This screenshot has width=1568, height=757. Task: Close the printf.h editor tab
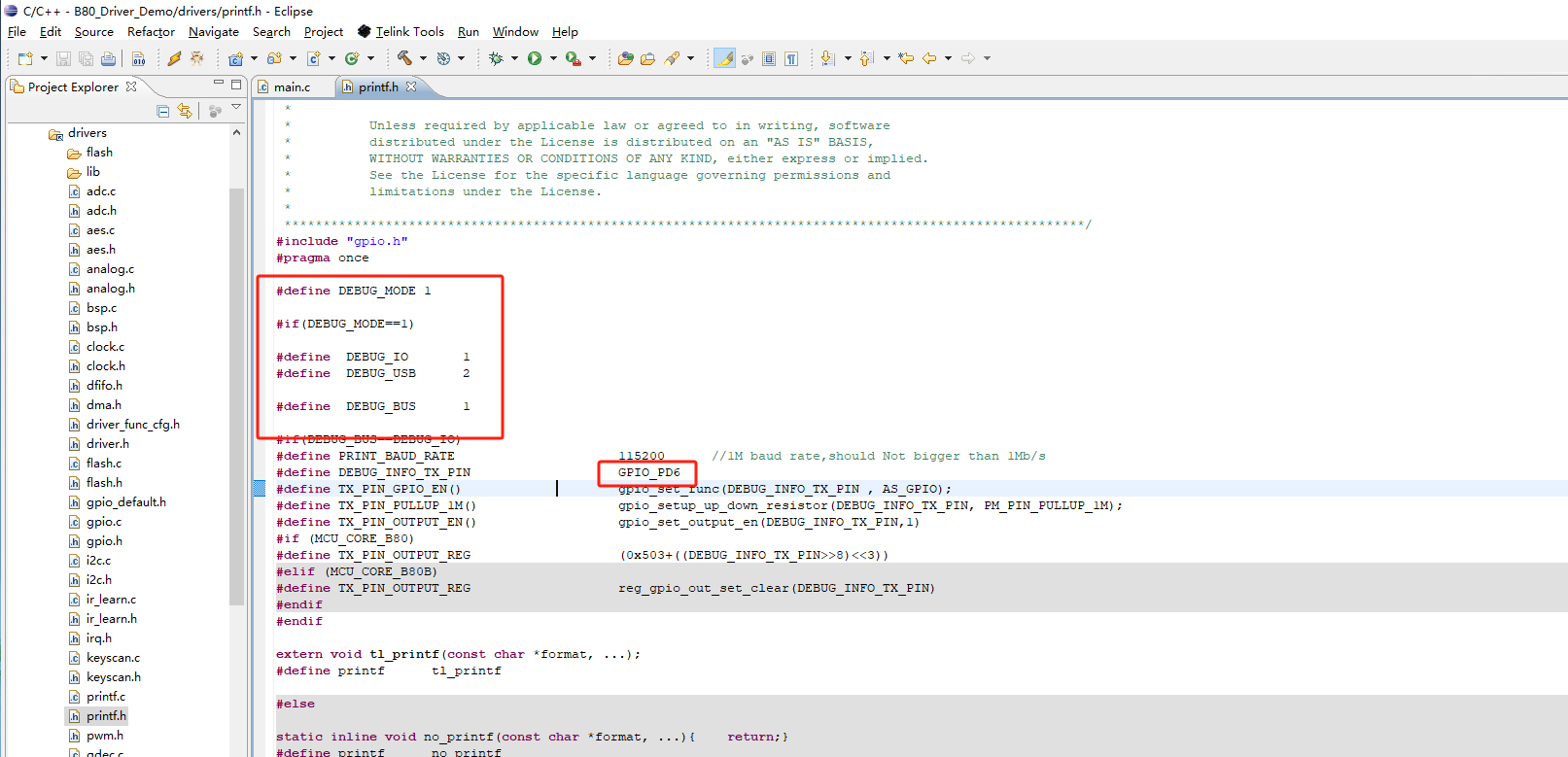pyautogui.click(x=411, y=86)
